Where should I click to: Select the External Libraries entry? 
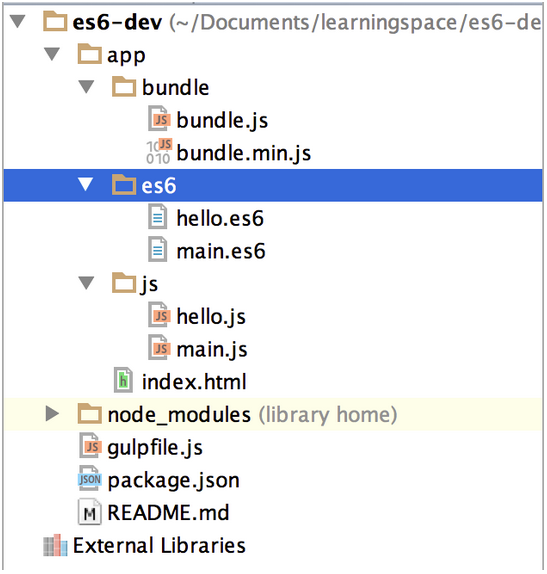tap(159, 545)
